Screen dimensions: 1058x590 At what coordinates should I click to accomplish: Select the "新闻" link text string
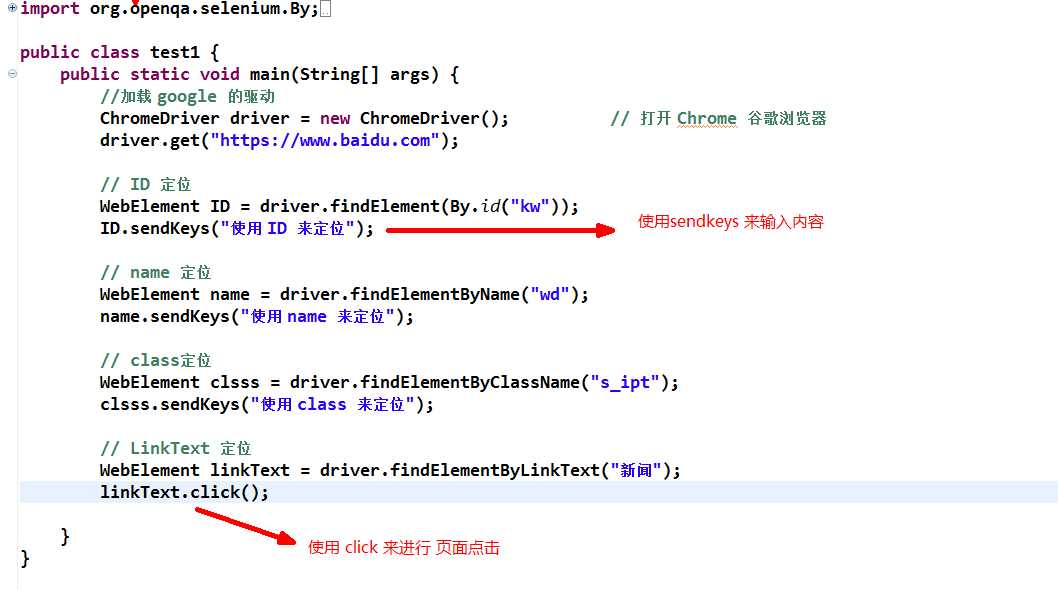coord(636,470)
